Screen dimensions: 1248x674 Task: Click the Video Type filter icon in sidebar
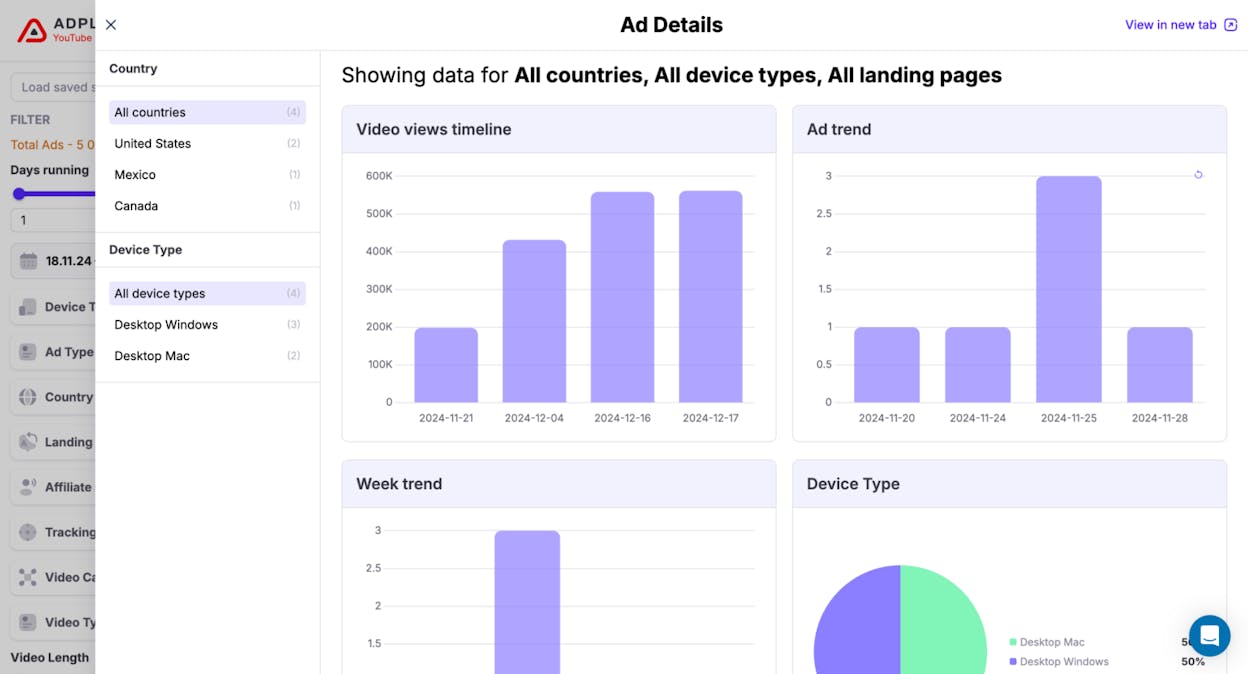(x=28, y=622)
